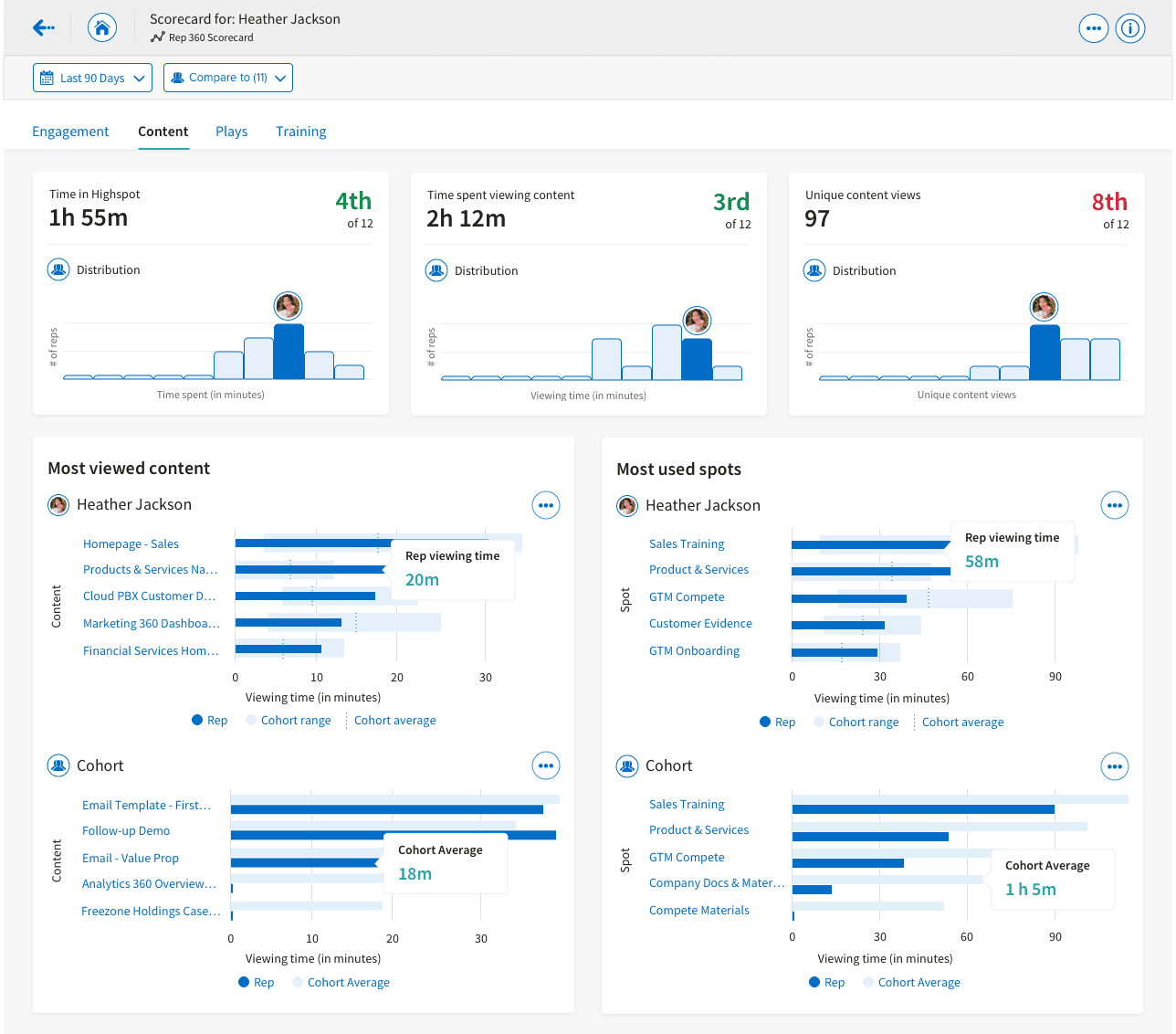The width and height of the screenshot is (1176, 1034).
Task: Click Heather's avatar above Viewing time chart
Action: pos(697,321)
